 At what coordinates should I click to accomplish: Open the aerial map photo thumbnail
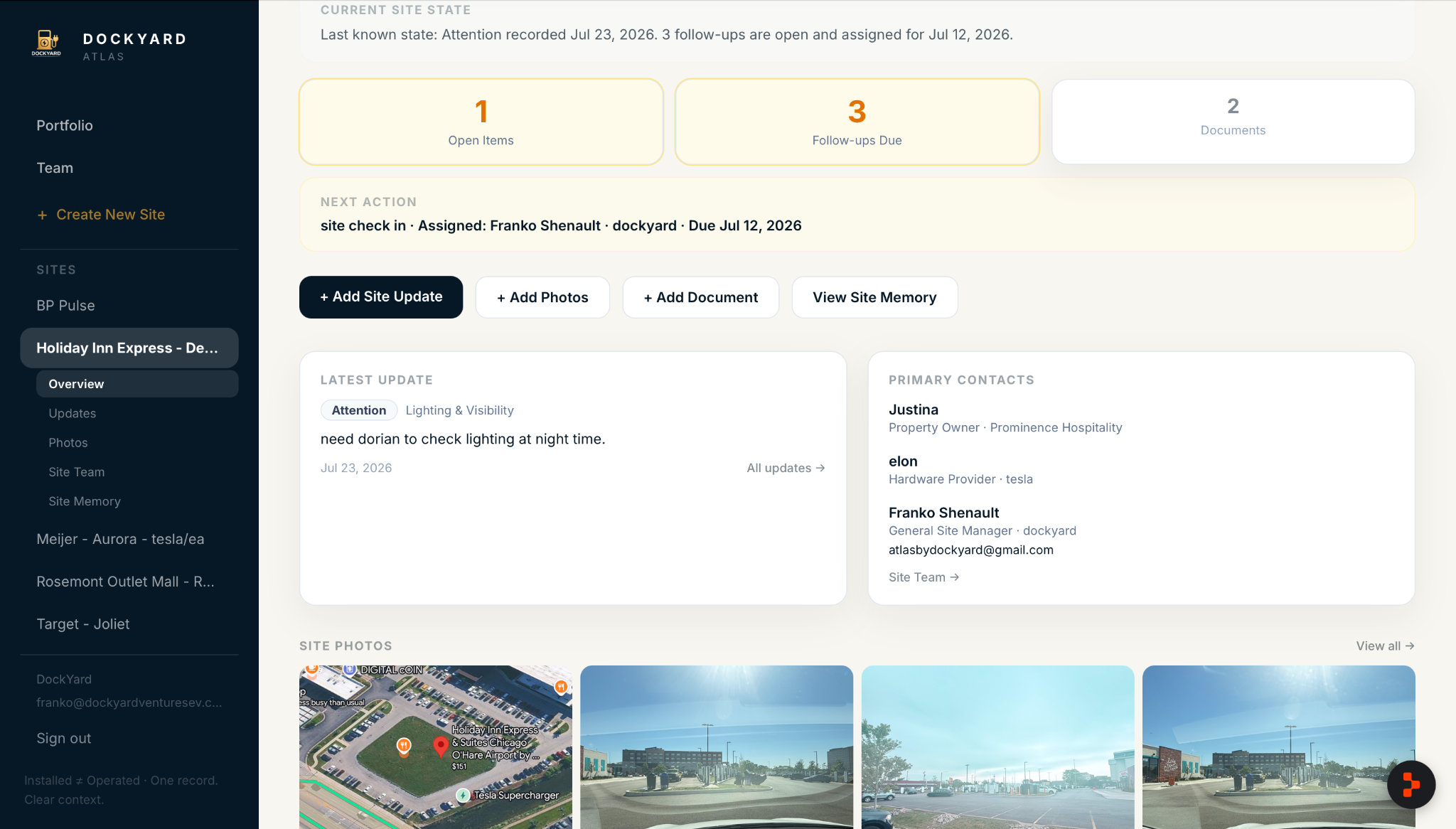436,747
